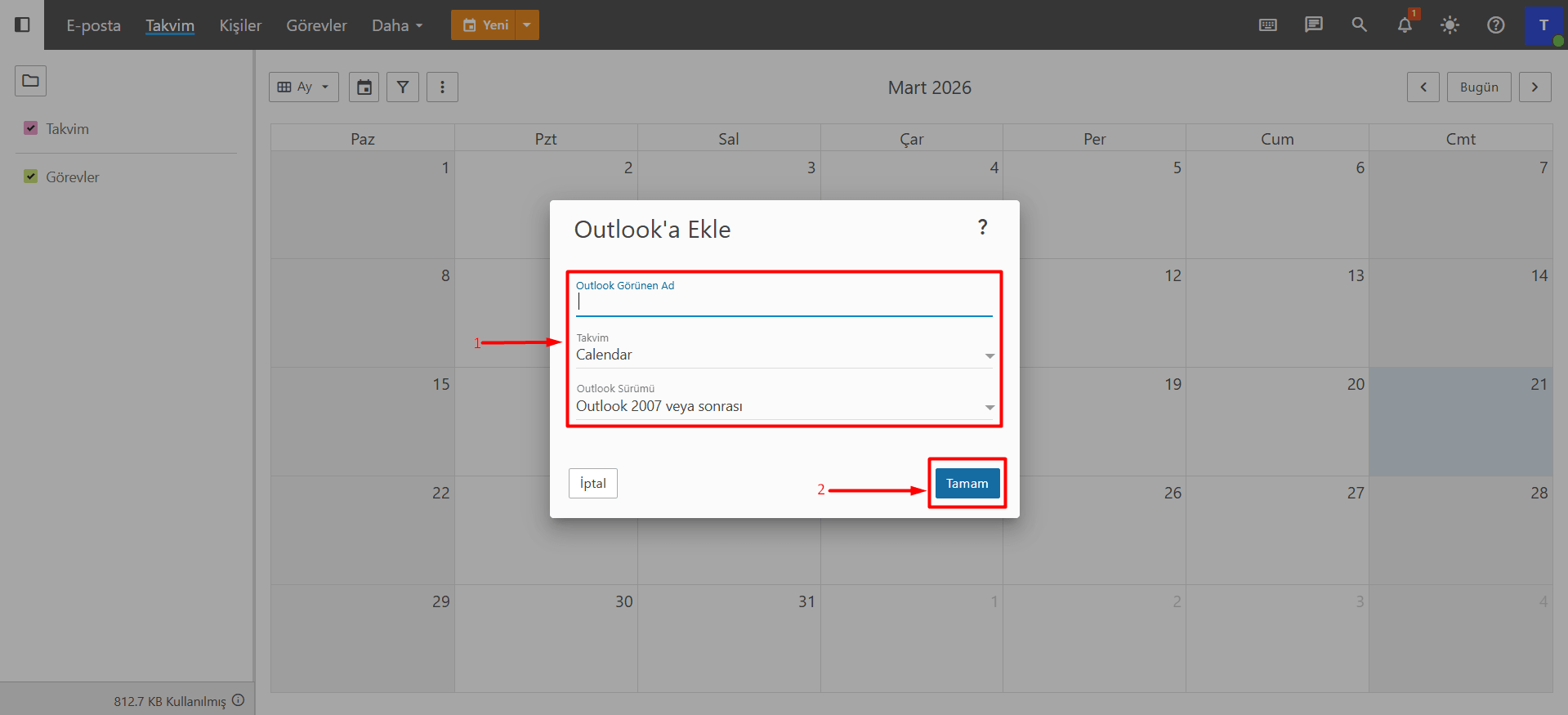The width and height of the screenshot is (1568, 715).
Task: Expand the Outlook Sürümü dropdown
Action: coord(784,406)
